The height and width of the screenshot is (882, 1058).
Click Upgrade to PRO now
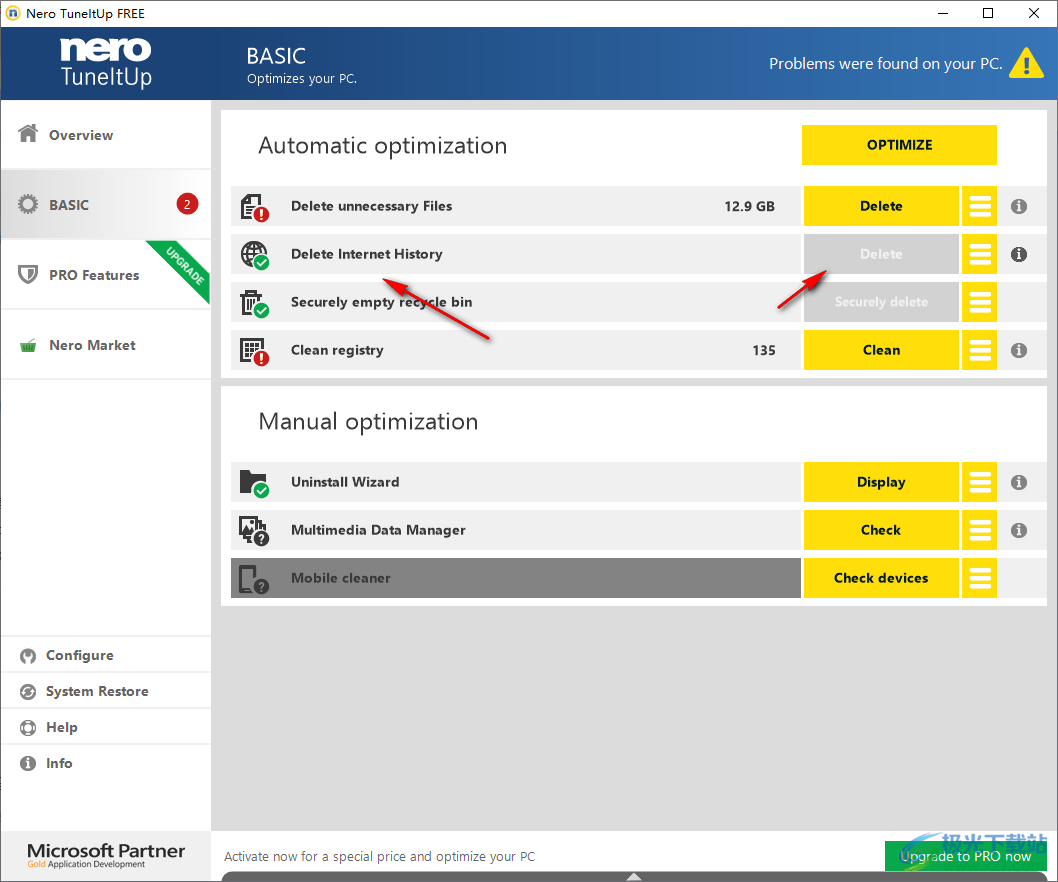[x=966, y=856]
